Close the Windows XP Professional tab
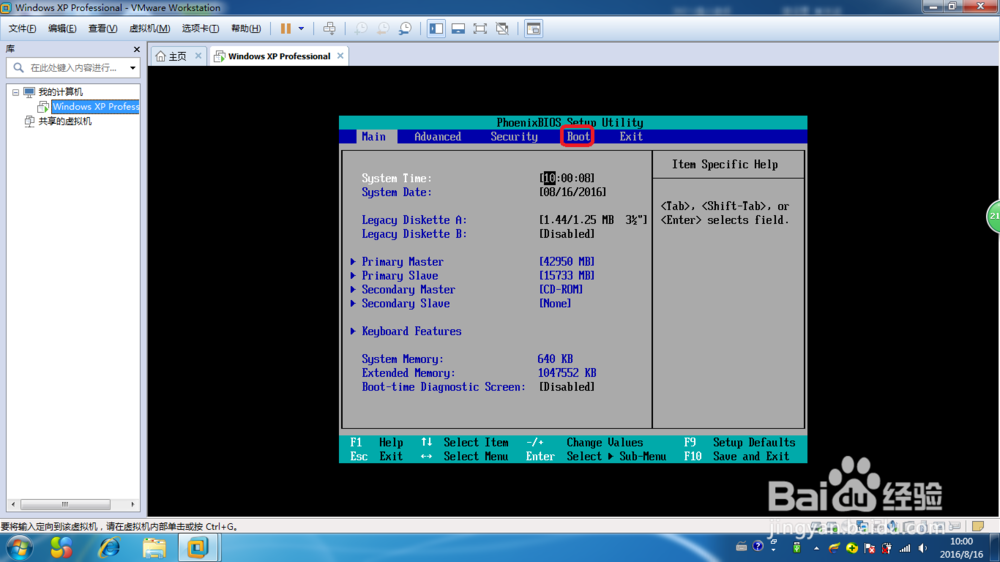The width and height of the screenshot is (1000, 562). 341,56
